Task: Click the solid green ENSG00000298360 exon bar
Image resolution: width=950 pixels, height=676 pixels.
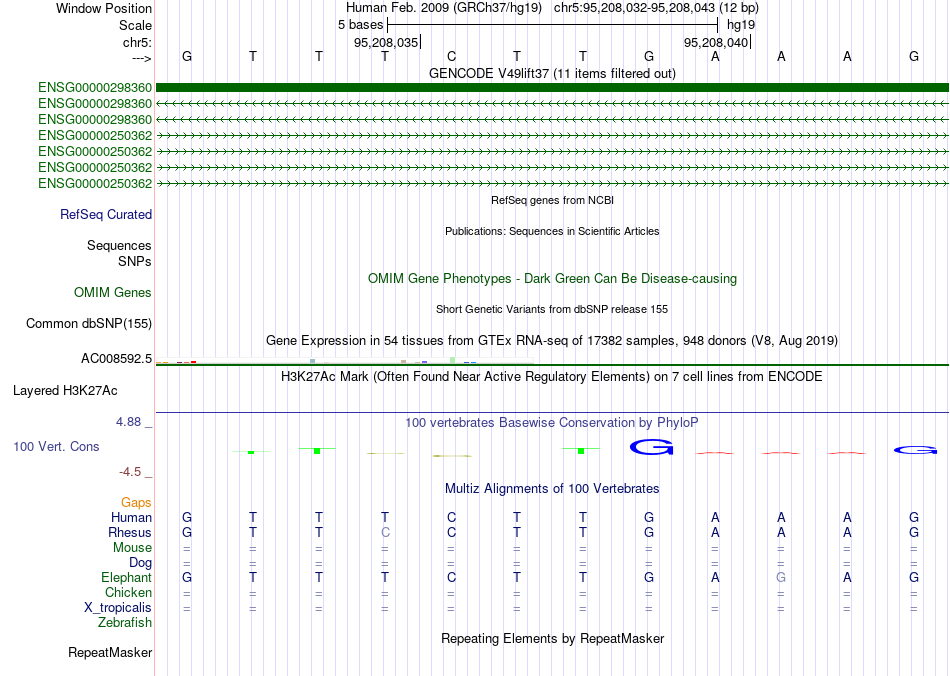Action: coord(552,88)
